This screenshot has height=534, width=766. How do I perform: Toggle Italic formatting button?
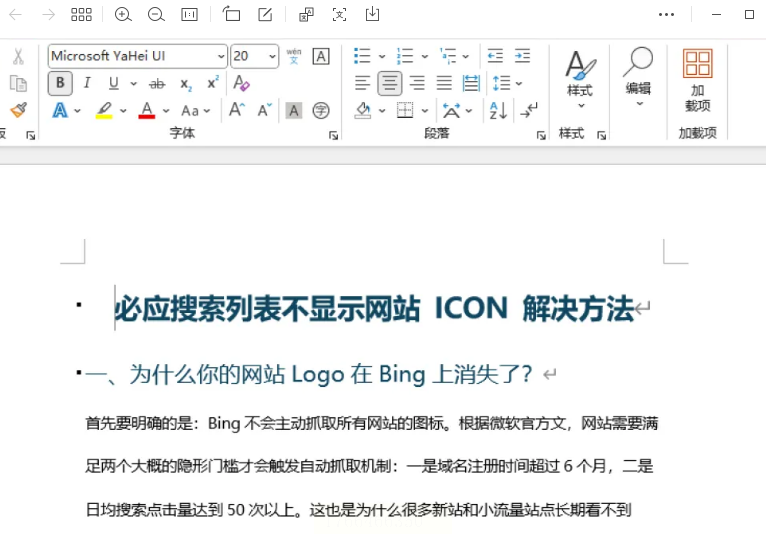pyautogui.click(x=87, y=83)
